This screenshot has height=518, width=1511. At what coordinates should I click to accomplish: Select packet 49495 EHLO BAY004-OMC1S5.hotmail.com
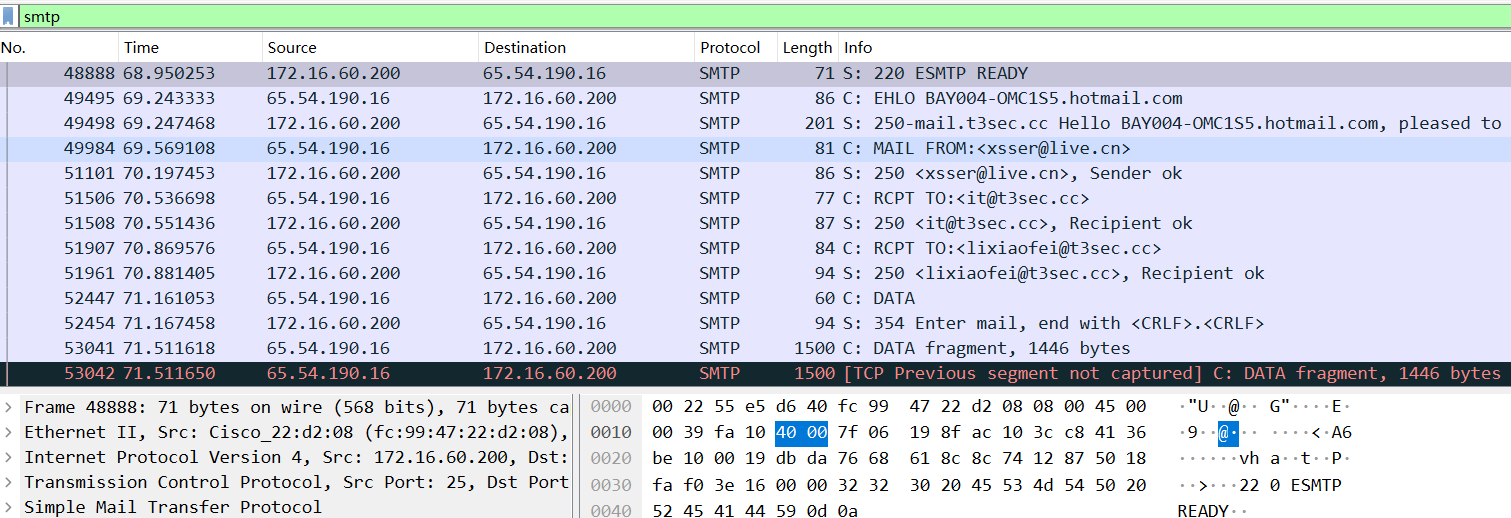[755, 98]
